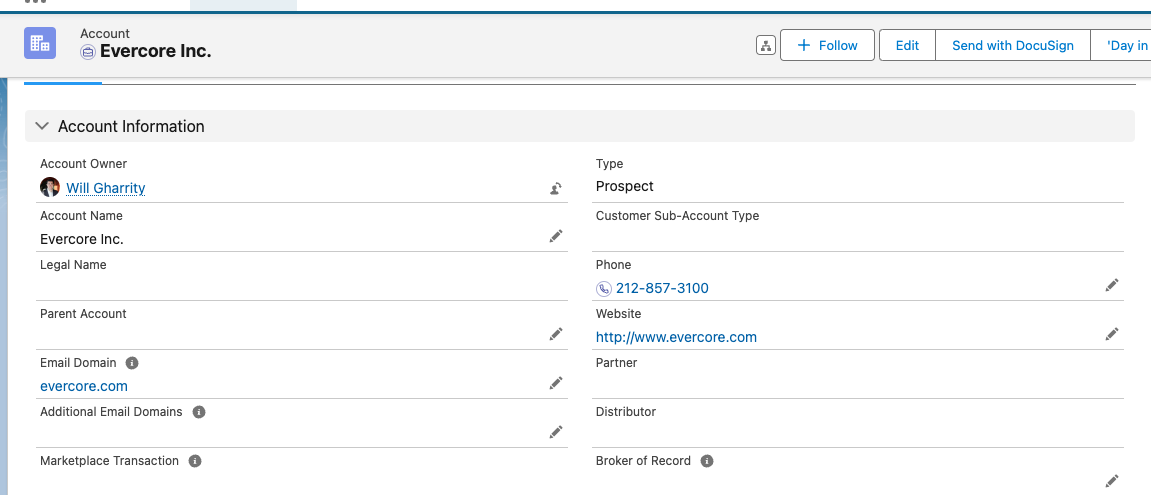
Task: Show info tooltip for Marketplace Transaction
Action: pyautogui.click(x=195, y=461)
